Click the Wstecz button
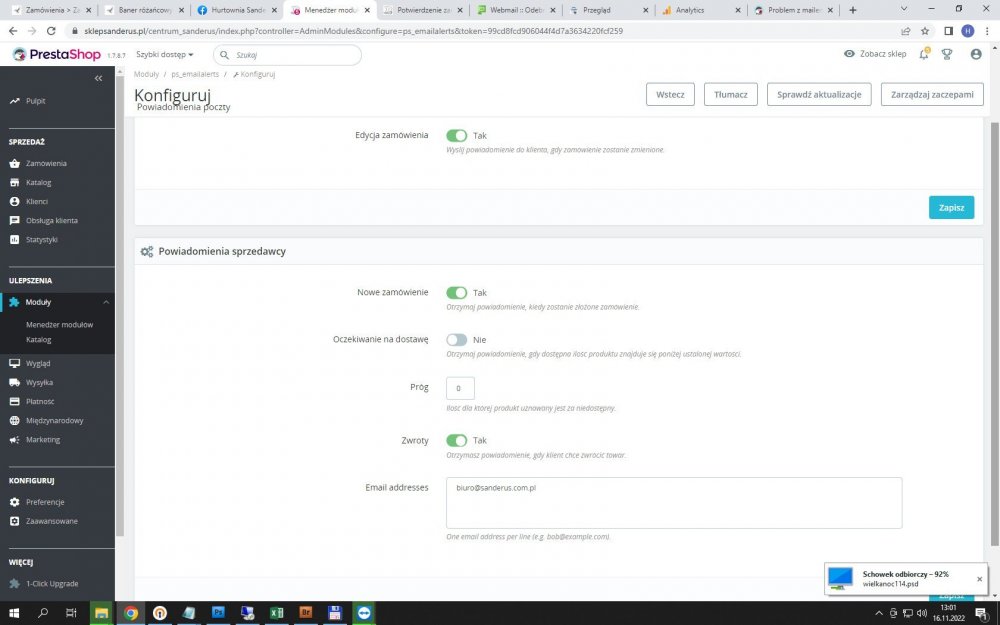 [670, 94]
